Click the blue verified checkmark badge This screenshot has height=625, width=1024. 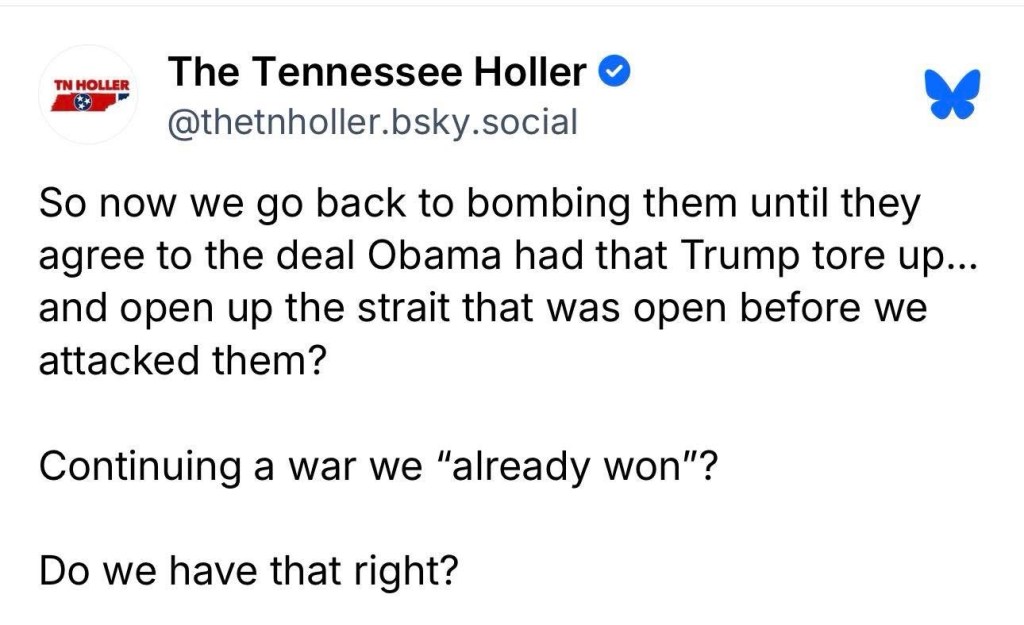(x=612, y=72)
